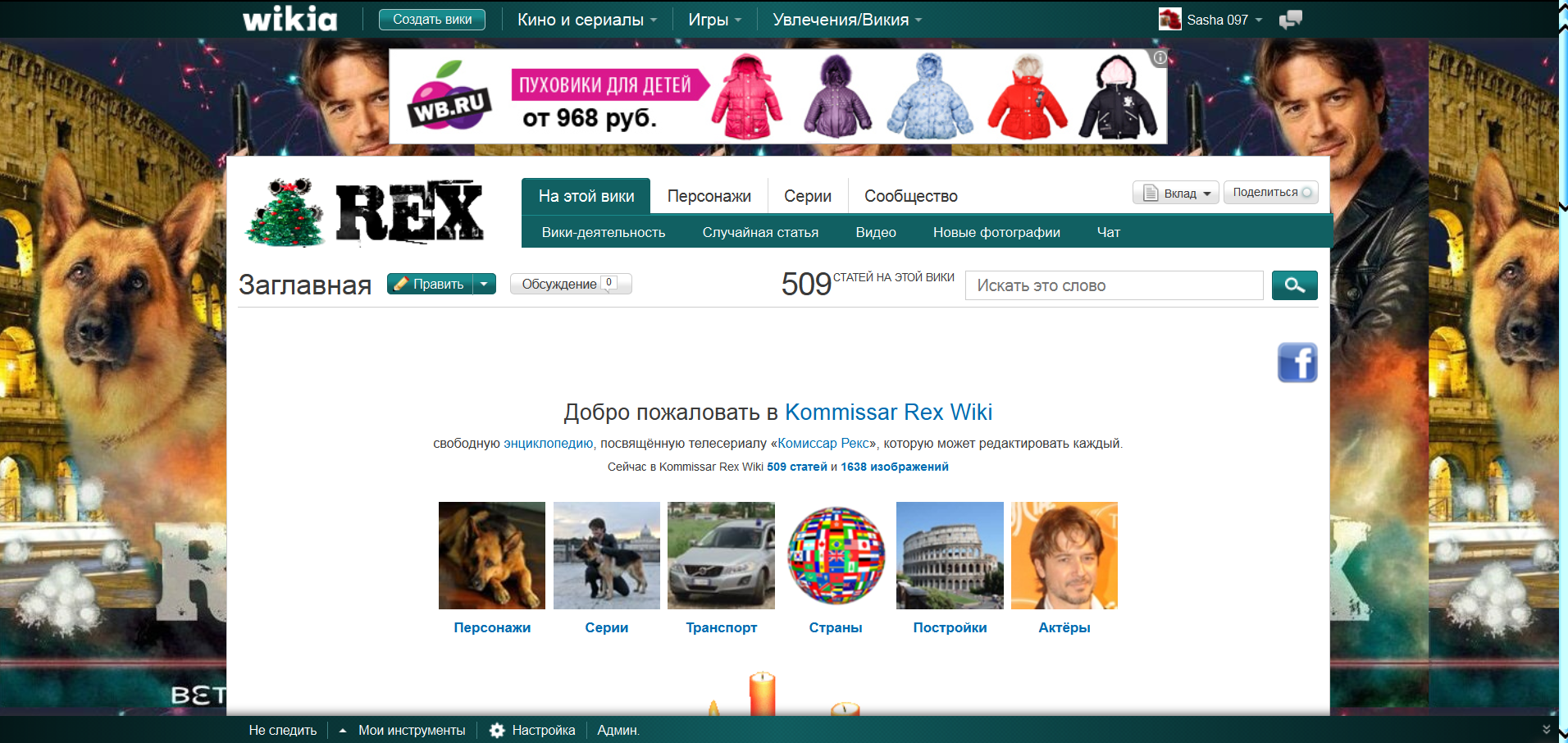Click the pencil icon on Править
Screen dimensions: 1568x743
click(x=401, y=284)
